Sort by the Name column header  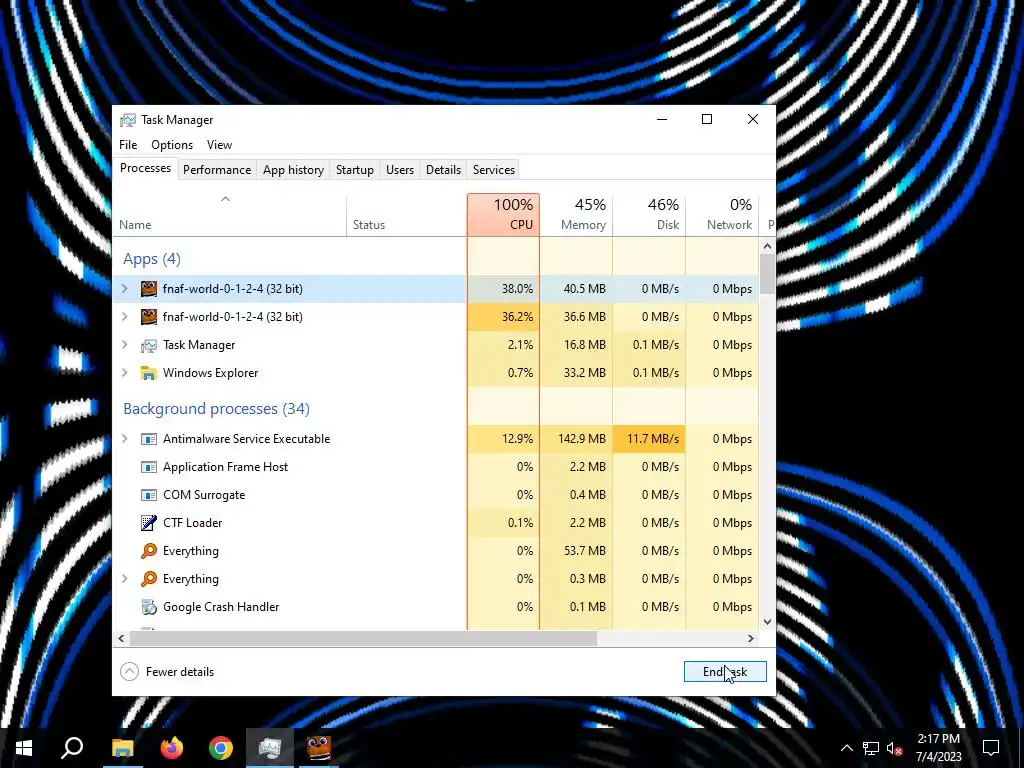[229, 215]
